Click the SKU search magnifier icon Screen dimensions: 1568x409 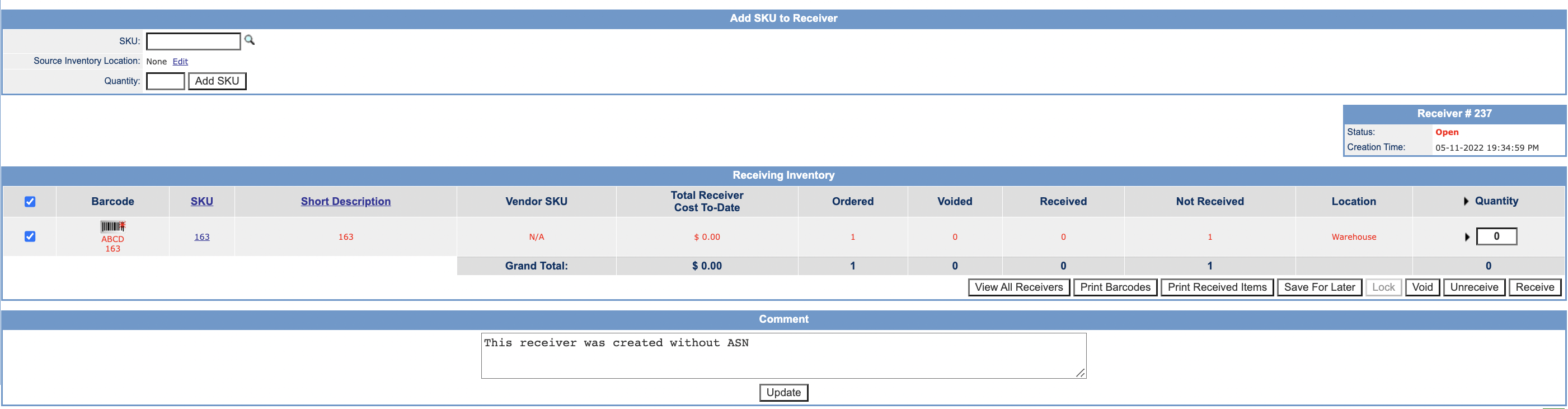coord(250,40)
